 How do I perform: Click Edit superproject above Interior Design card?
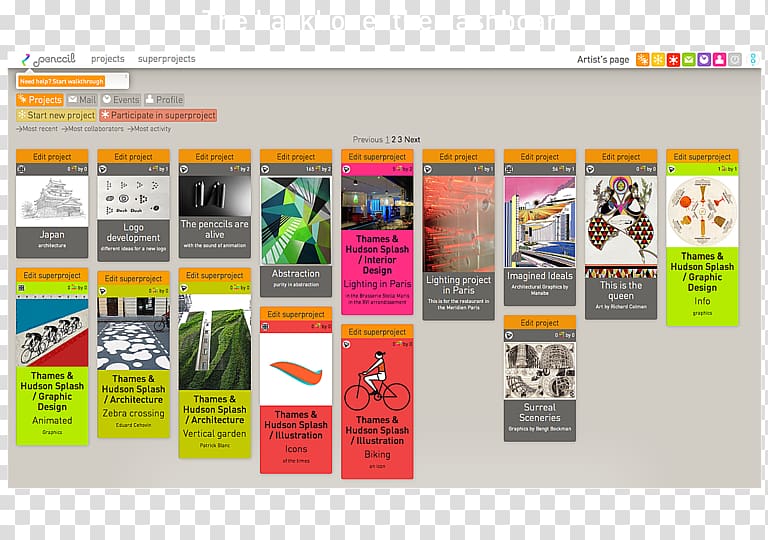[377, 157]
